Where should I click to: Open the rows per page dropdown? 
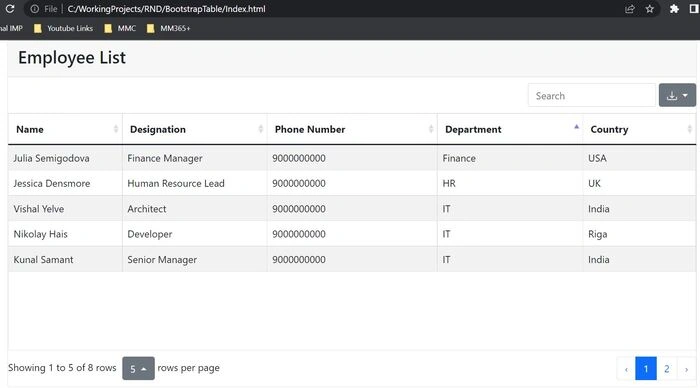138,369
